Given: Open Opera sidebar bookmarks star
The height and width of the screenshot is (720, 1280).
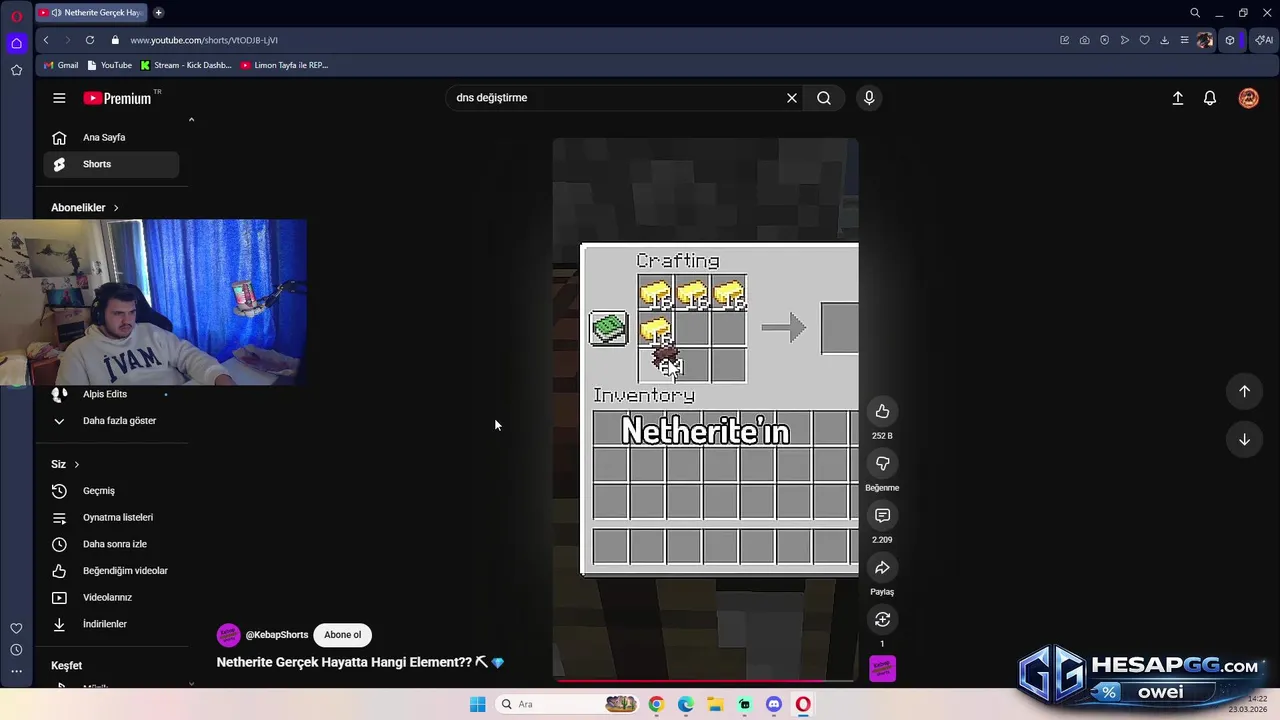Looking at the screenshot, I should [16, 70].
